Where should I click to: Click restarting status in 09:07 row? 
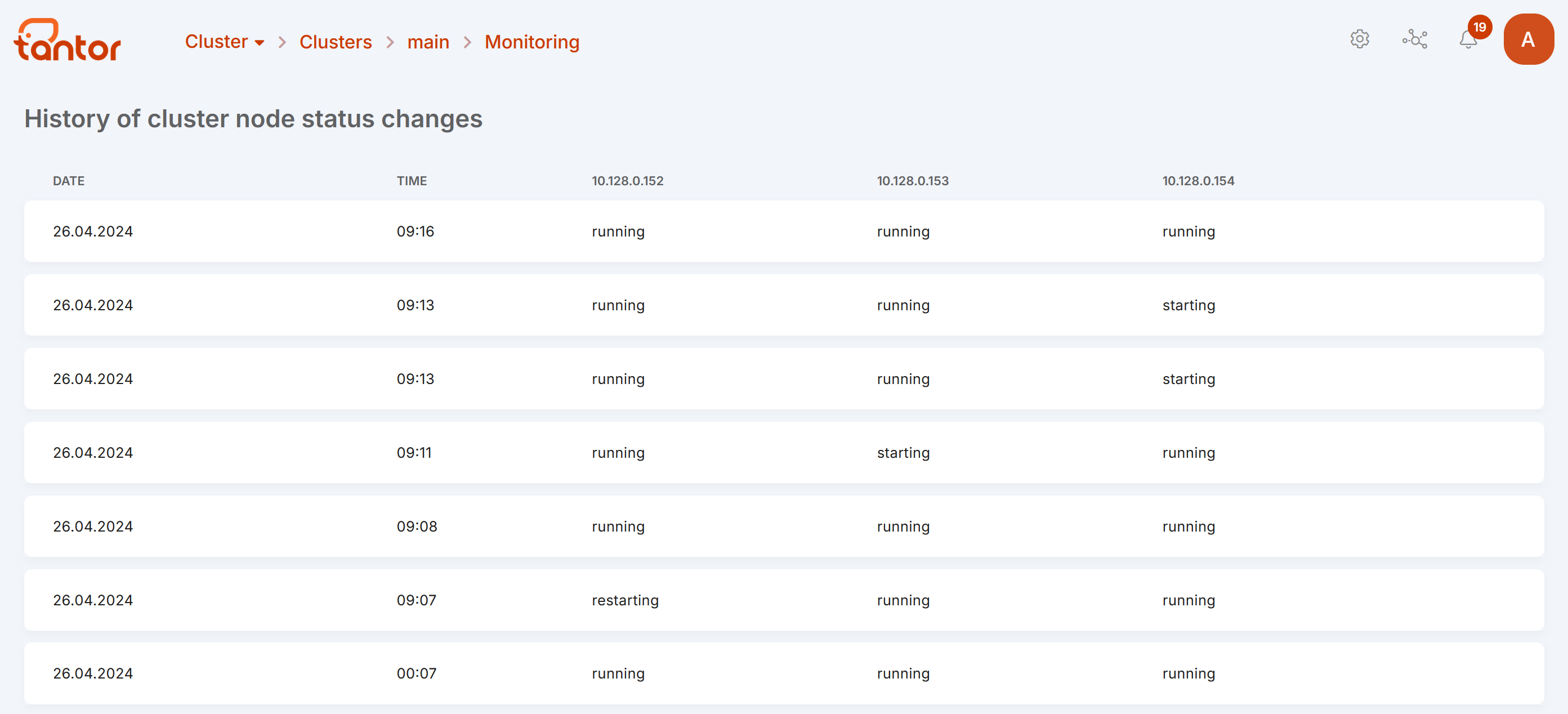(x=625, y=600)
